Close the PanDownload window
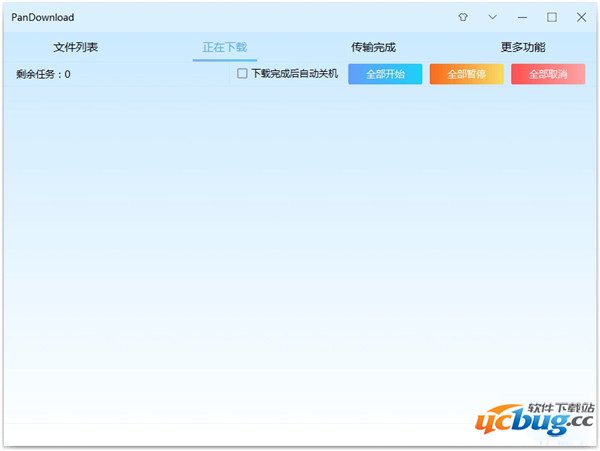Image resolution: width=600 pixels, height=451 pixels. click(x=581, y=17)
